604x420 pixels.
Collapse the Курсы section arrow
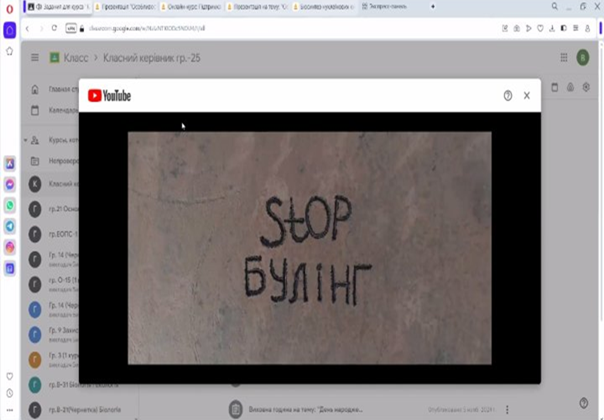click(25, 140)
